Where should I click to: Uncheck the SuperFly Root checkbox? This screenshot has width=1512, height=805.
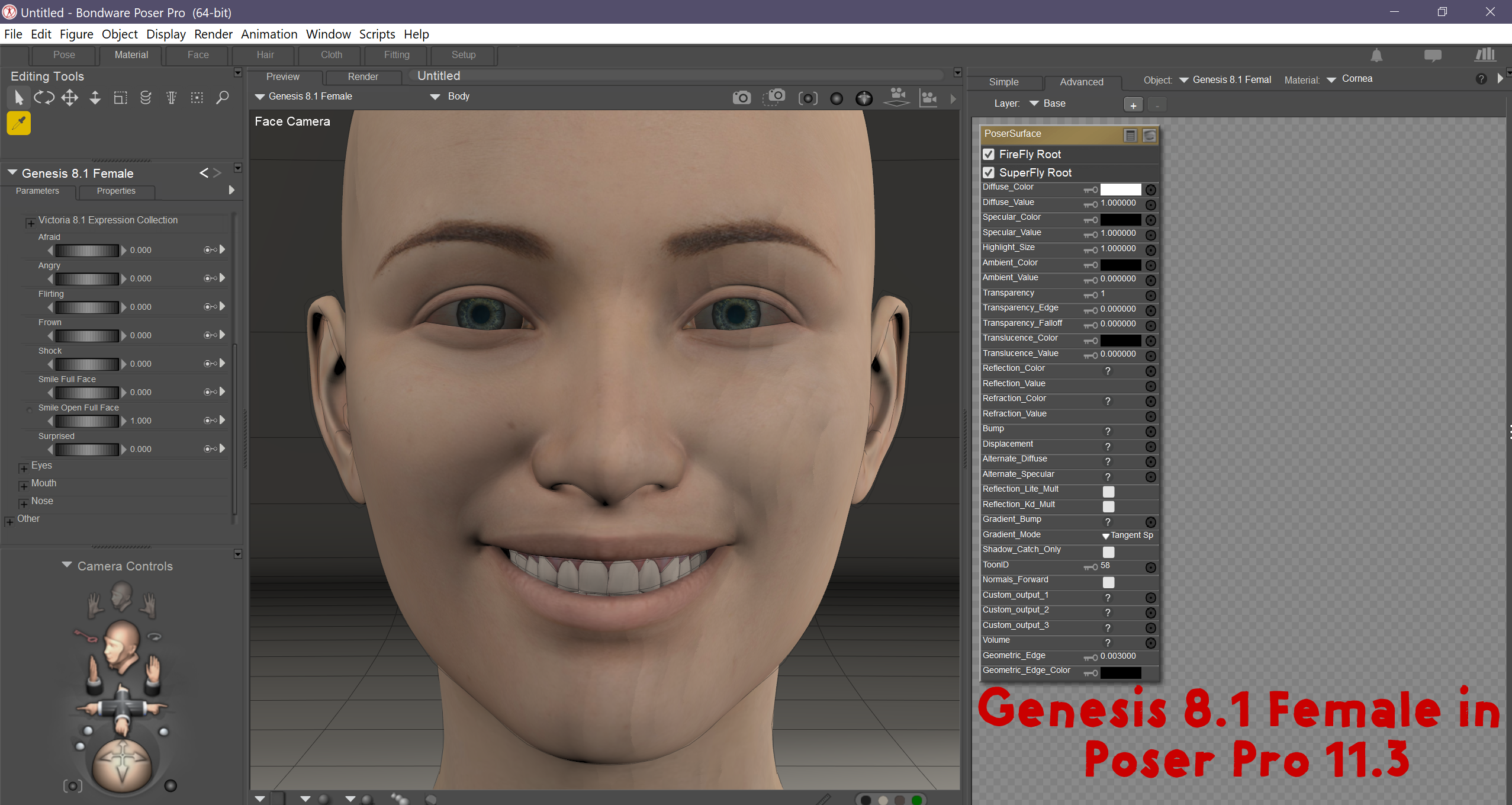tap(988, 173)
